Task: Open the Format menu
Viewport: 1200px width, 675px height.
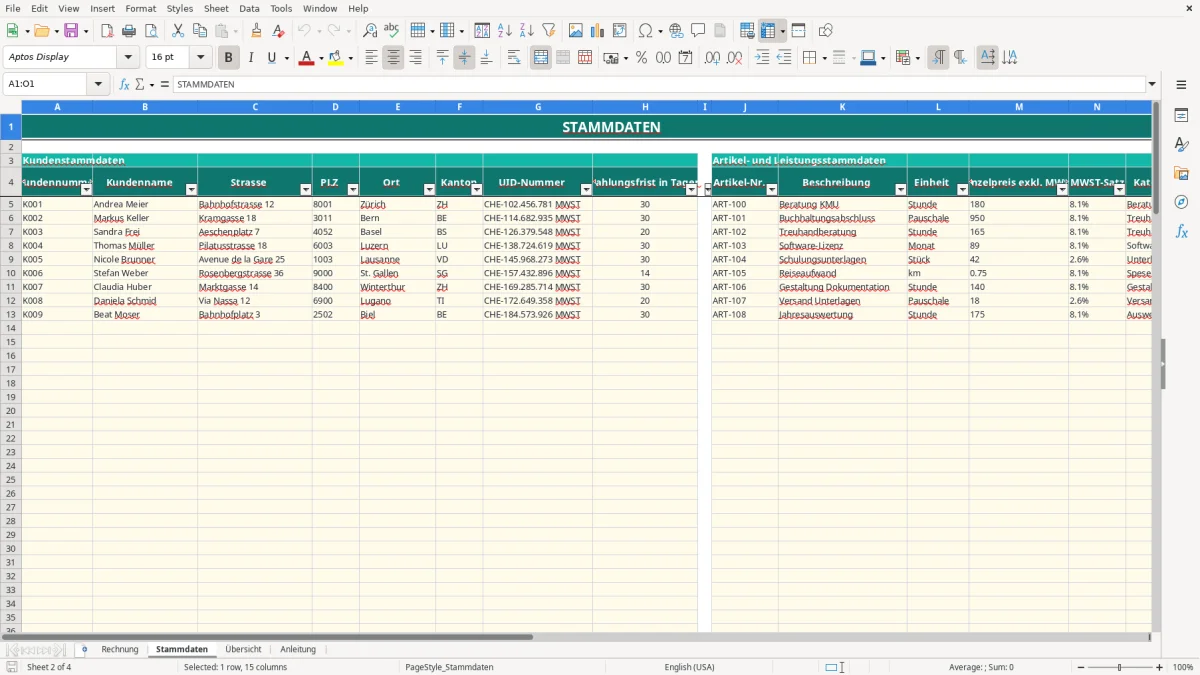Action: [x=140, y=8]
